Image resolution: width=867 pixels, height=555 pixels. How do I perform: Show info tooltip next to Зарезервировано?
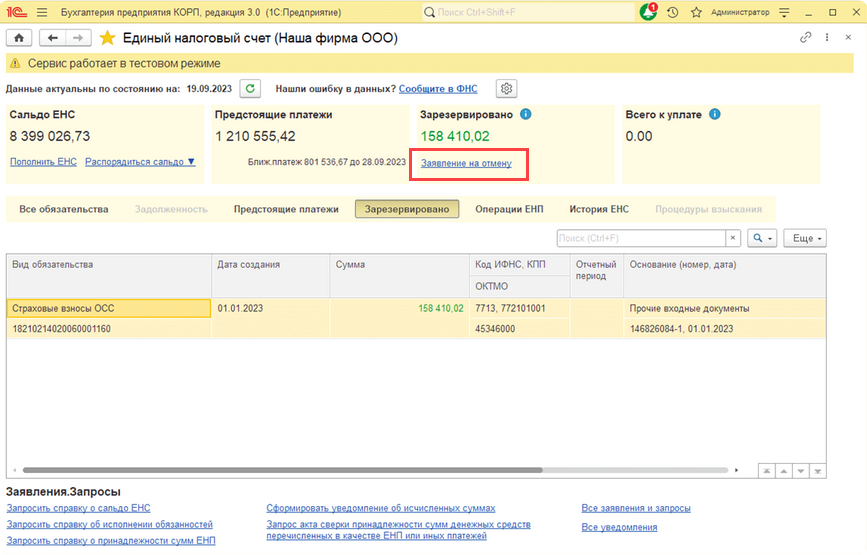tap(525, 114)
